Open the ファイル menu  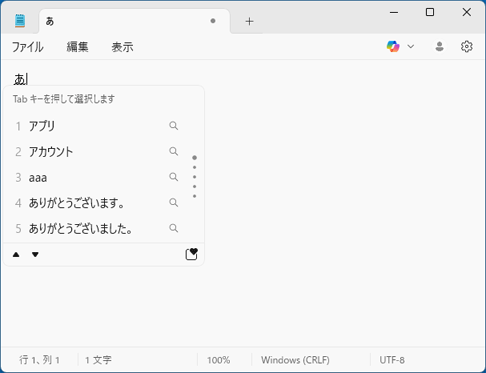tap(28, 47)
